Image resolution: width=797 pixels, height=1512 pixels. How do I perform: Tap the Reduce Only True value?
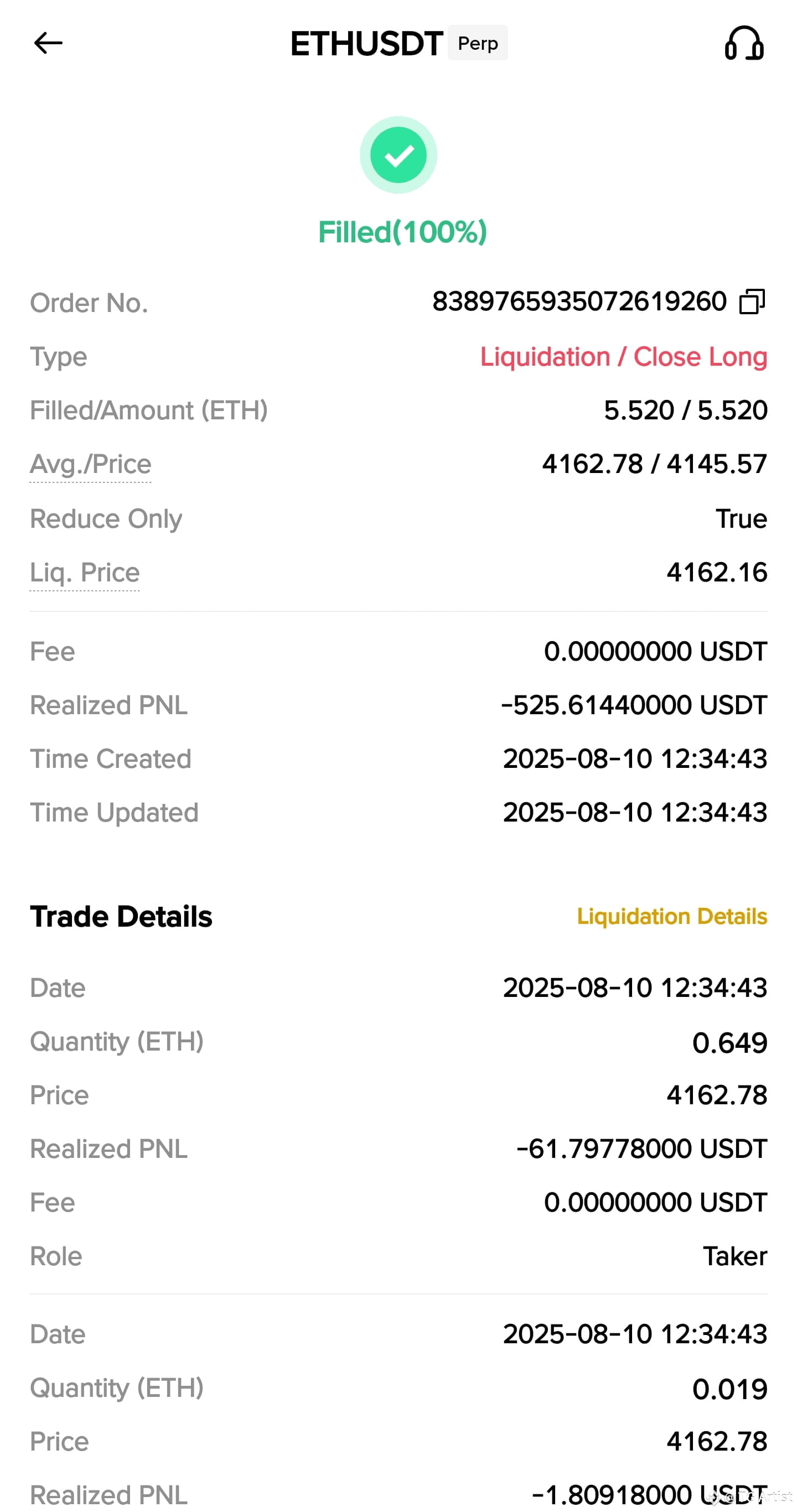(x=741, y=518)
